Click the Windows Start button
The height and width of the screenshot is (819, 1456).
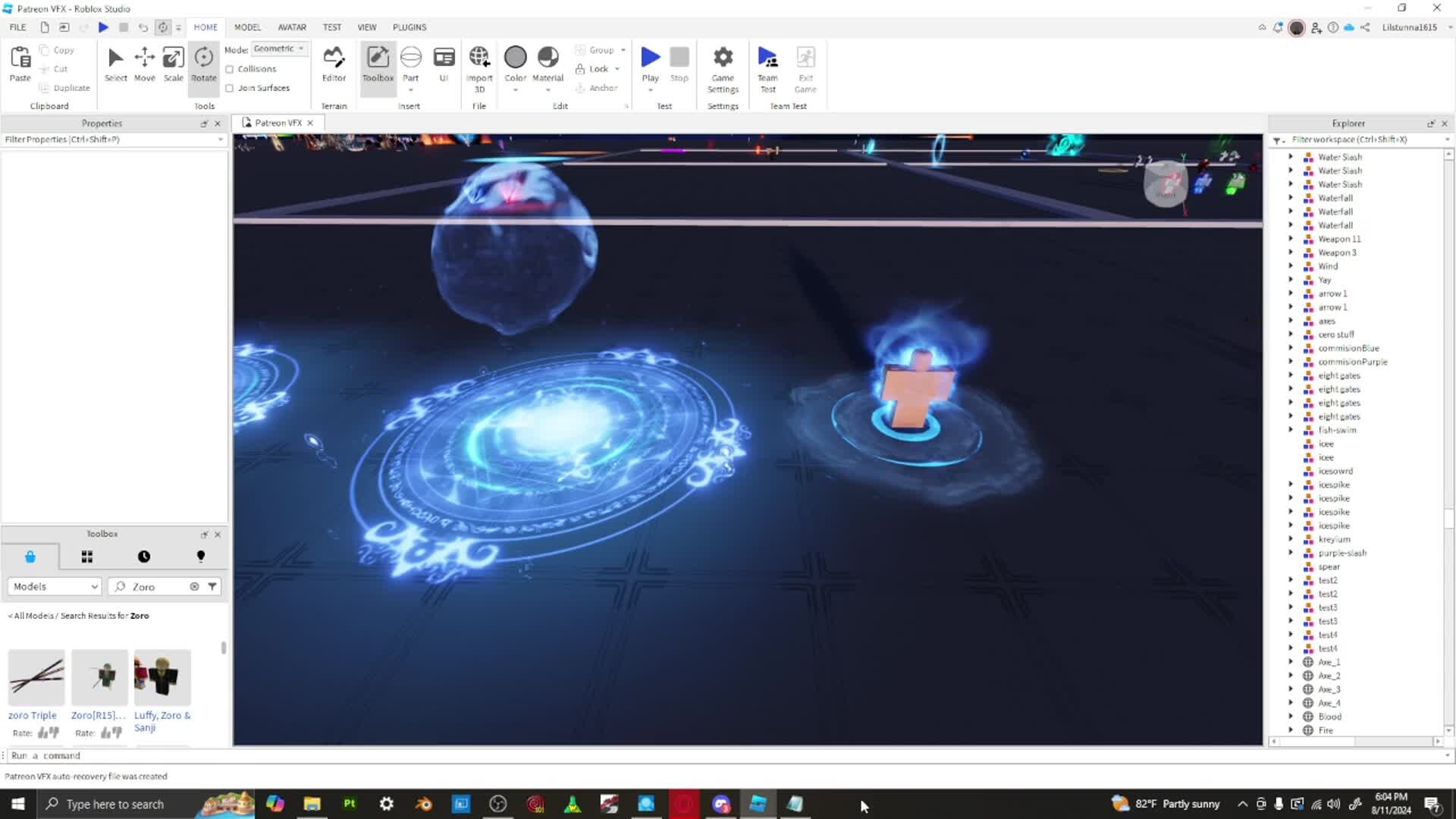(x=18, y=804)
